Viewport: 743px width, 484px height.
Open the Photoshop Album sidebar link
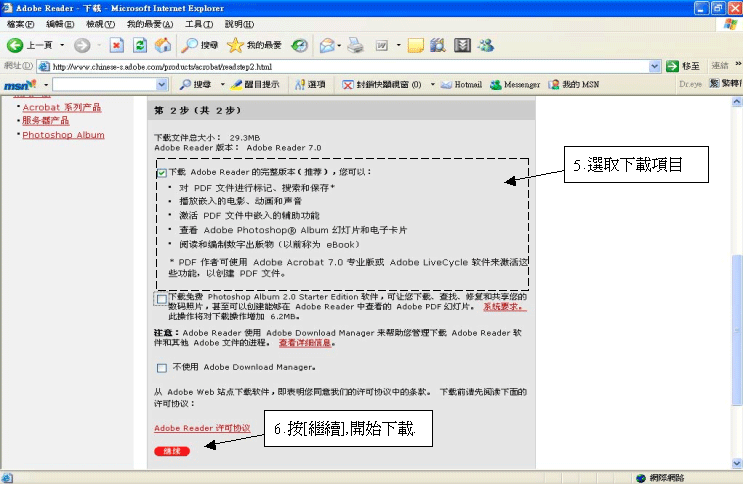[x=63, y=135]
